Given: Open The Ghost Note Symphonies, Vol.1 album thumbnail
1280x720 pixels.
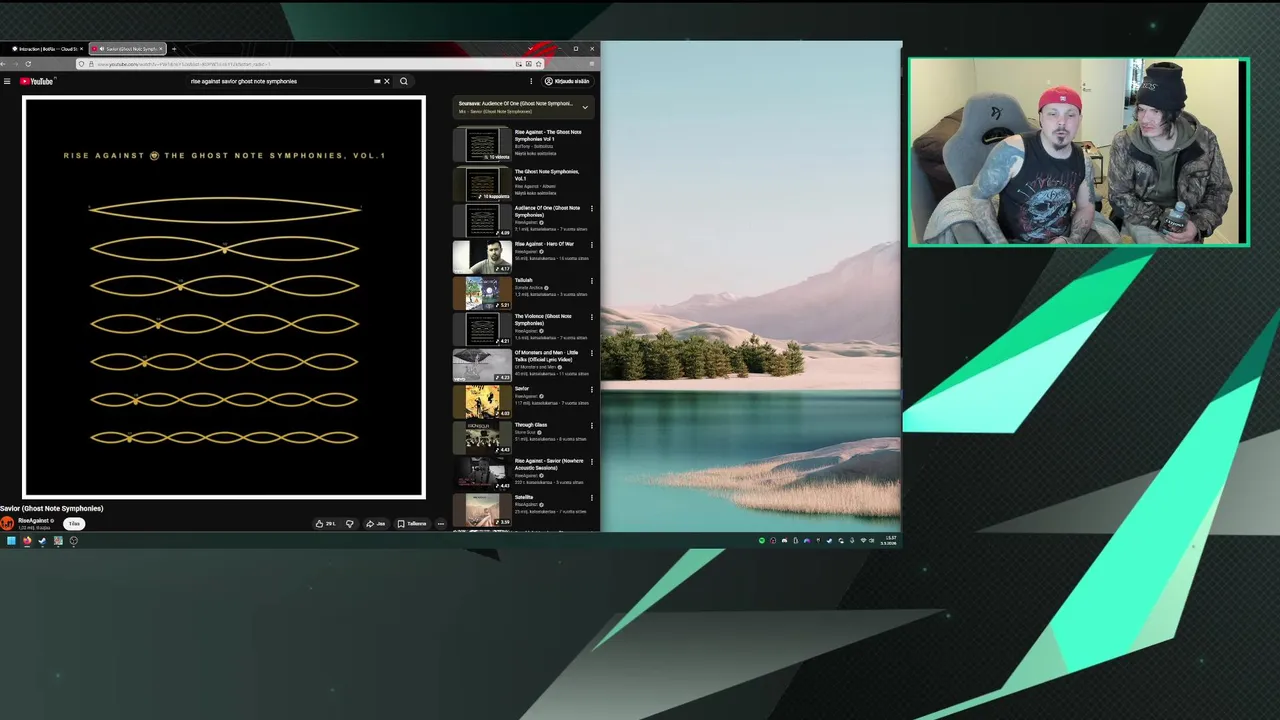Looking at the screenshot, I should 483,184.
